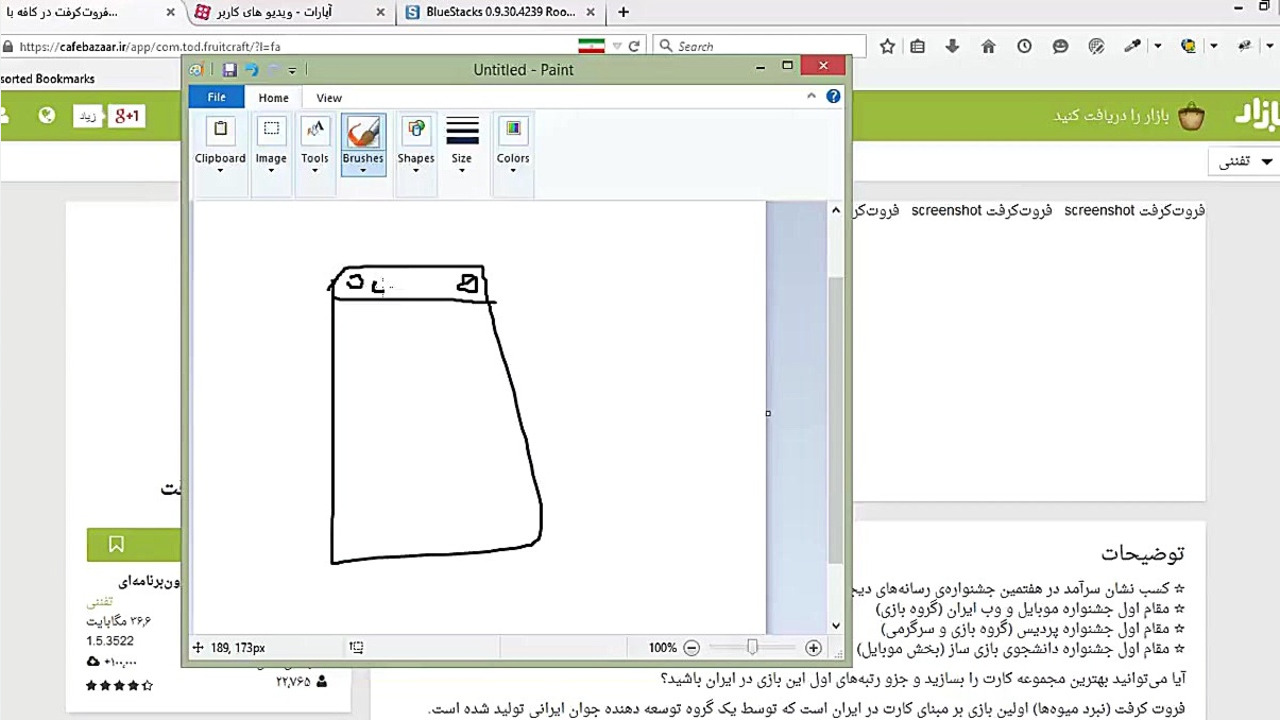Image resolution: width=1280 pixels, height=720 pixels.
Task: Collapse the ribbon with the chevron arrow
Action: click(x=811, y=96)
